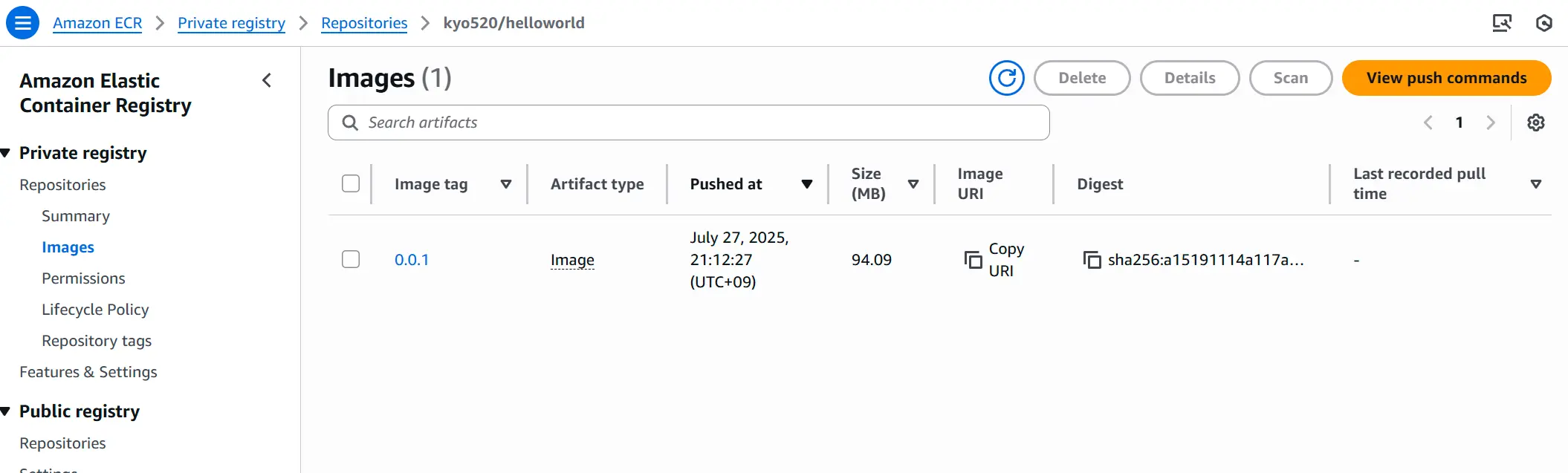The width and height of the screenshot is (1568, 473).
Task: Refresh the images list
Action: 1007,78
